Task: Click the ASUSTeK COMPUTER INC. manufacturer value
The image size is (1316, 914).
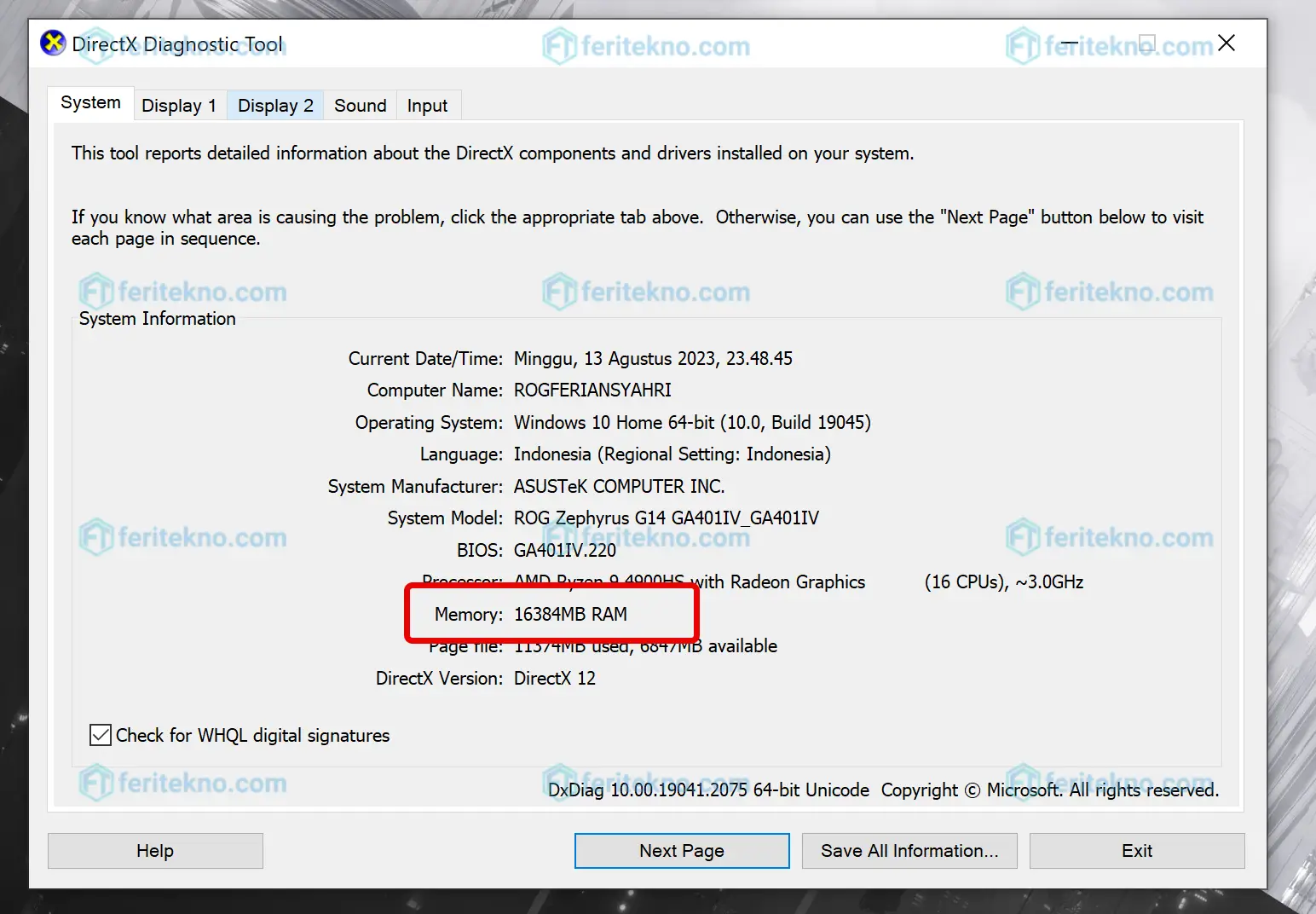Action: tap(619, 487)
